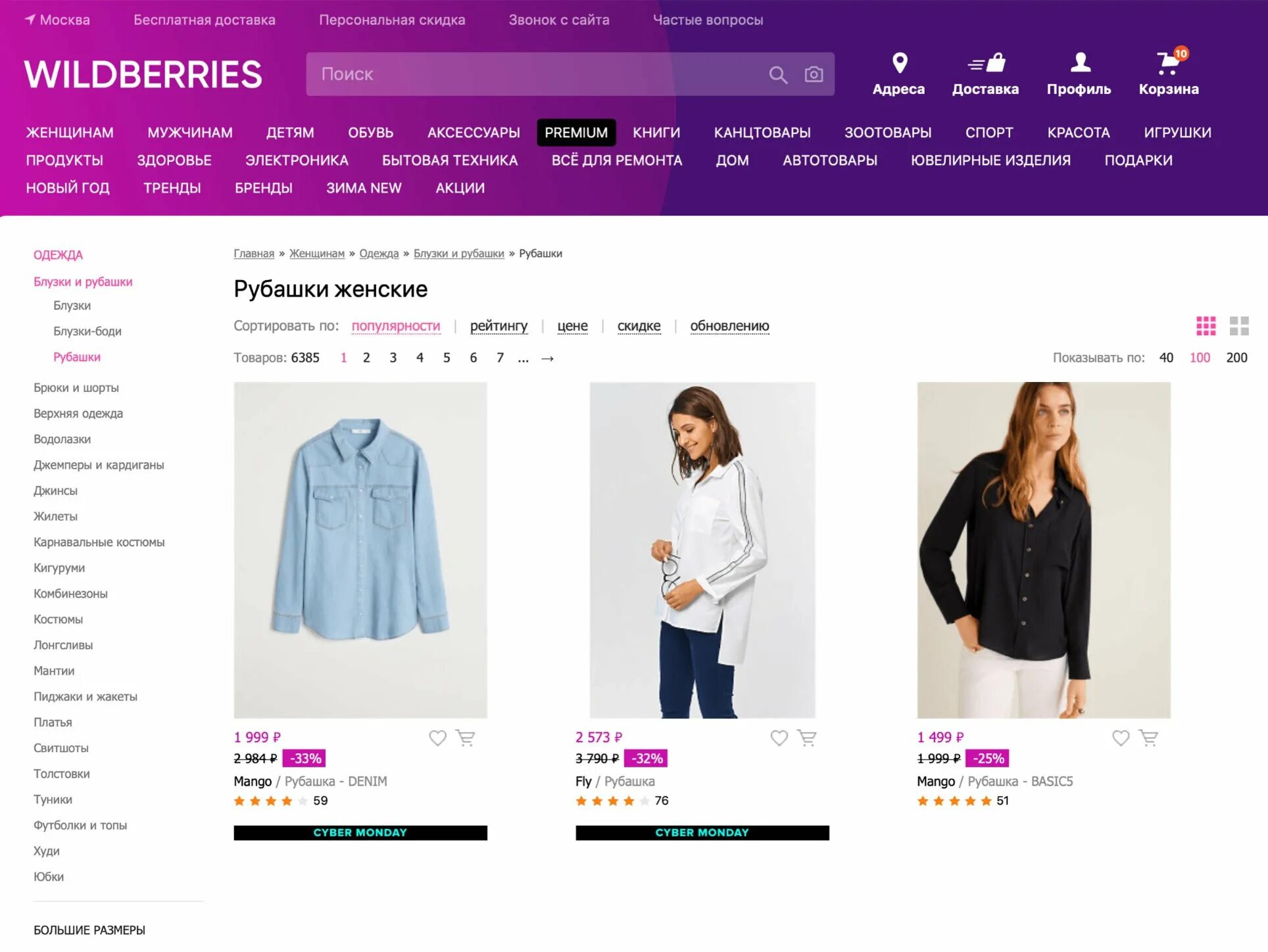Add Mango DENIM shirt to cart
This screenshot has height=952, width=1268.
pos(466,738)
